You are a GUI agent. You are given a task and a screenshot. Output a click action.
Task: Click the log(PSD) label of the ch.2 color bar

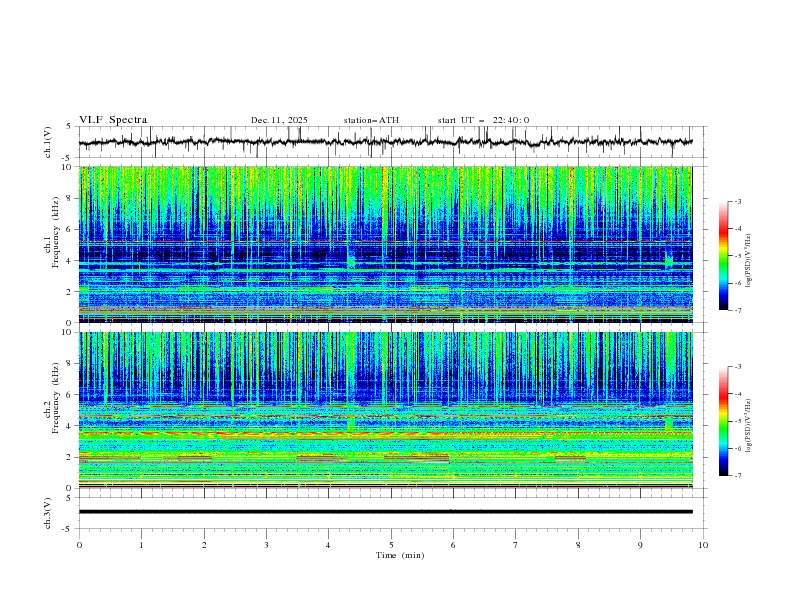[748, 426]
